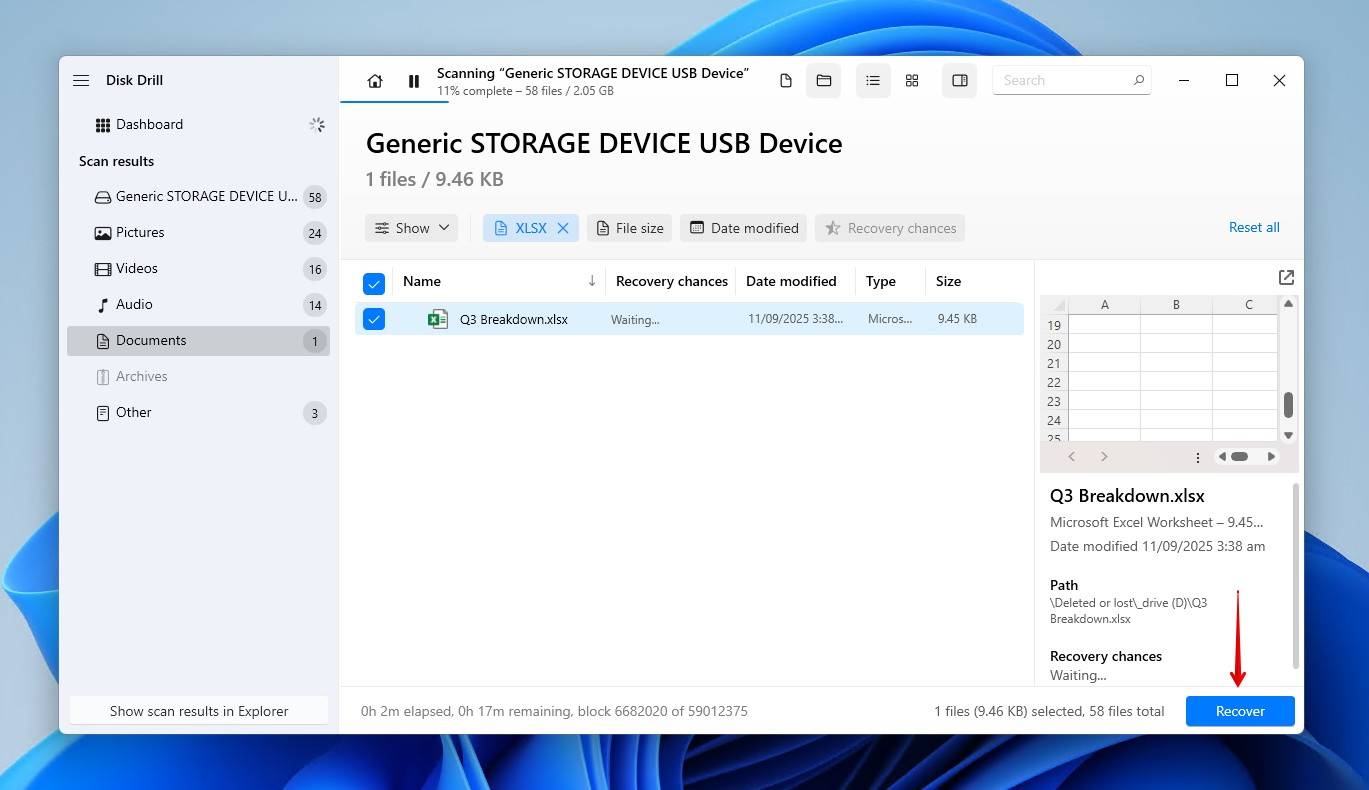
Task: Open Pictures in scan results
Action: click(x=140, y=233)
